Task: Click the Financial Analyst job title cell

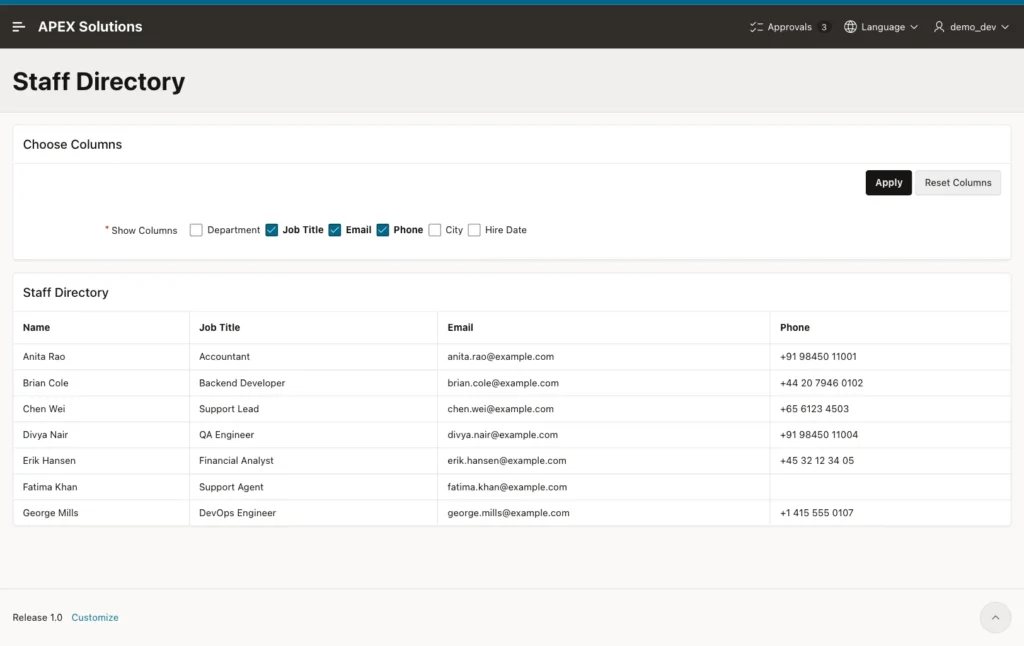Action: click(x=313, y=460)
